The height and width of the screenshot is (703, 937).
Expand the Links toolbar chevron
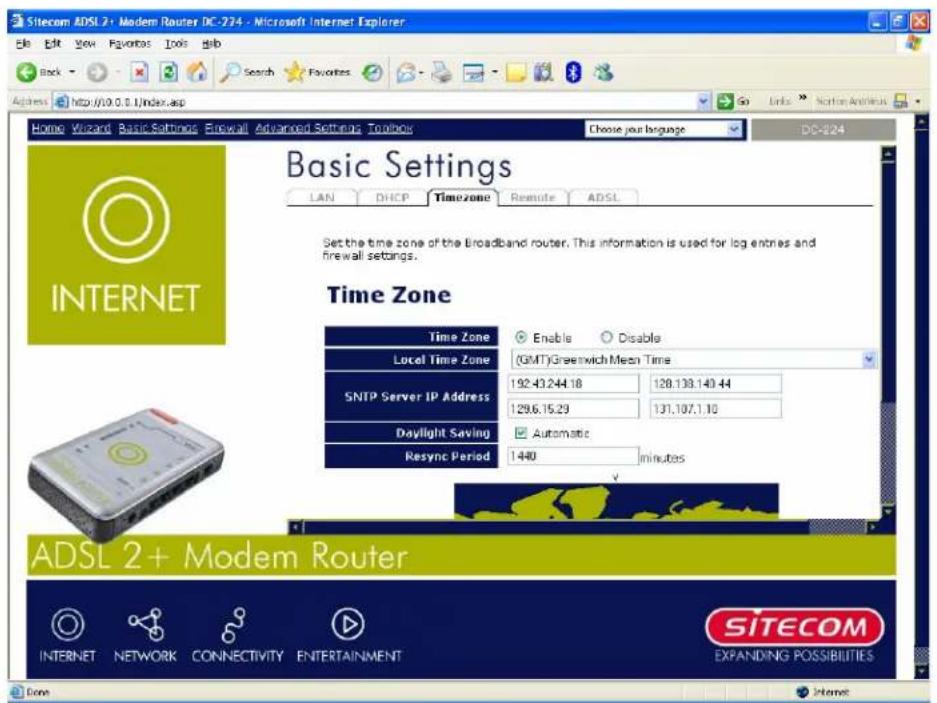point(802,98)
